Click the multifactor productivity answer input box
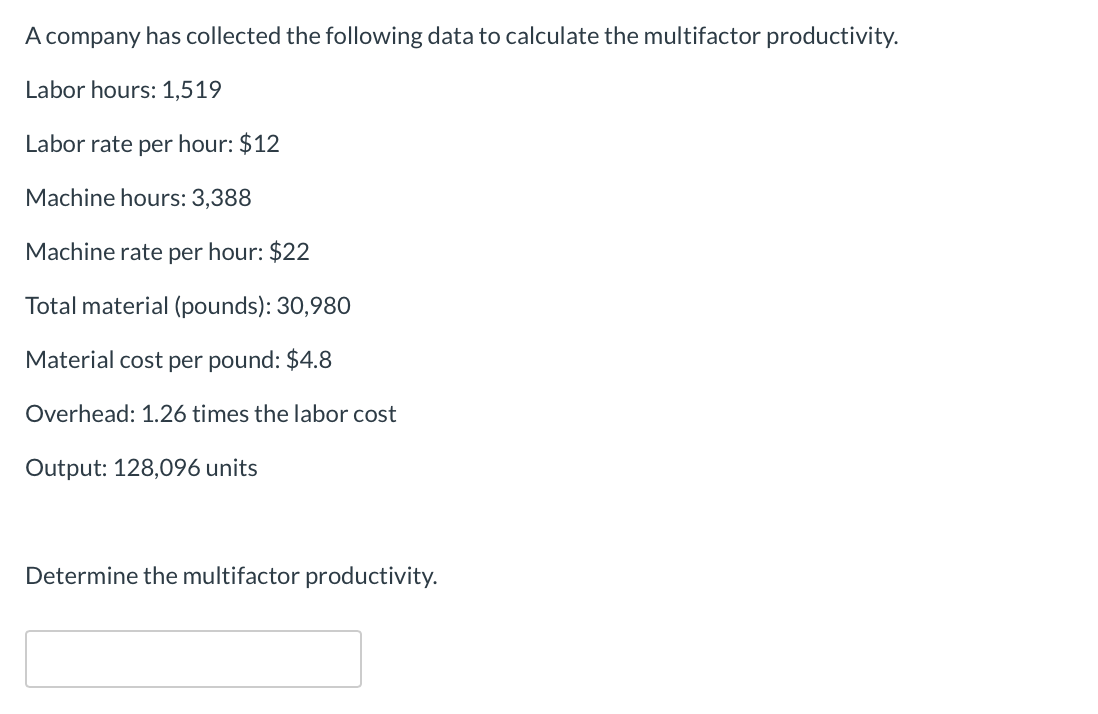 pos(193,658)
